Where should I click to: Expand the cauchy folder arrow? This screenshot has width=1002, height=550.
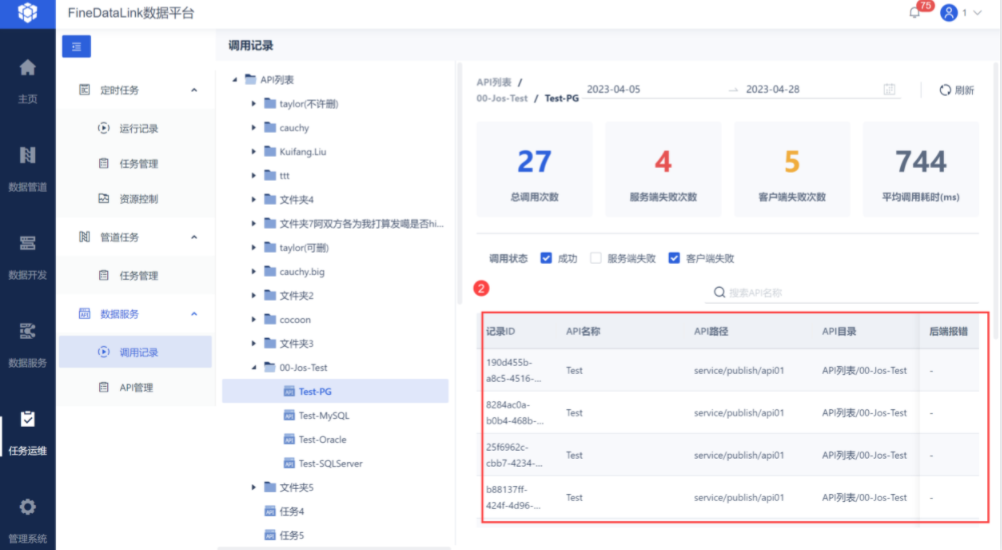[x=254, y=128]
